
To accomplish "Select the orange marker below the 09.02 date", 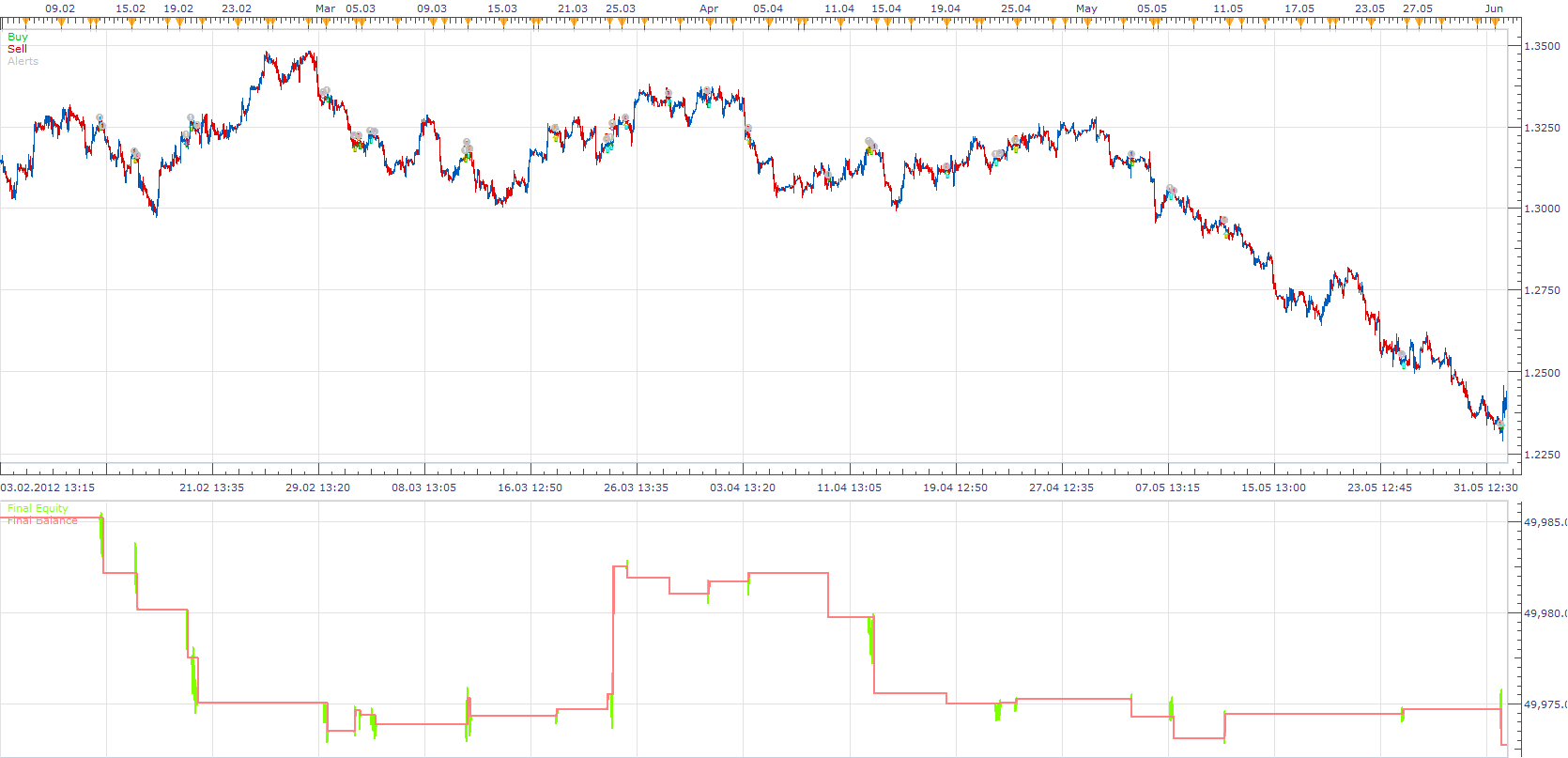I will coord(61,21).
